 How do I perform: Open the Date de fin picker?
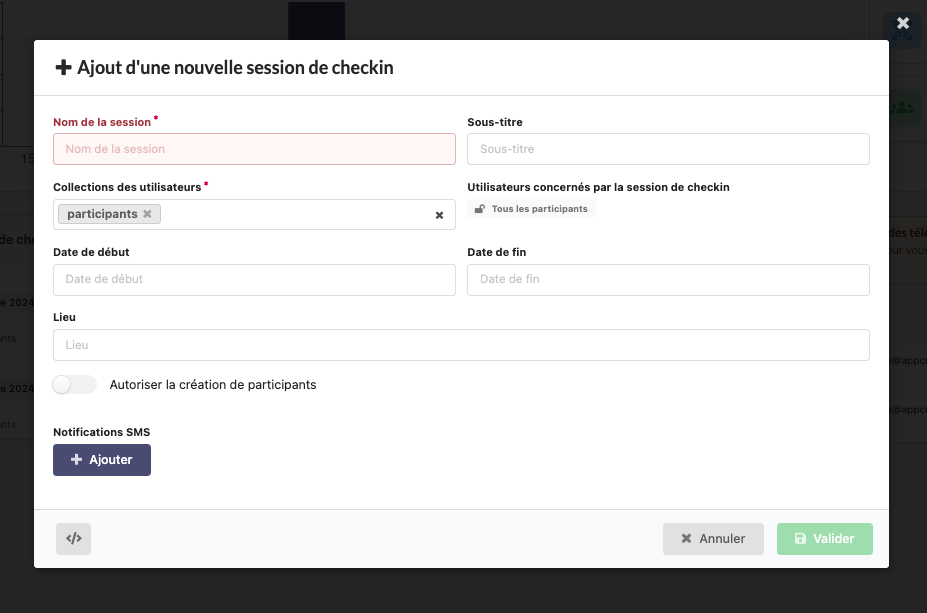coord(668,280)
